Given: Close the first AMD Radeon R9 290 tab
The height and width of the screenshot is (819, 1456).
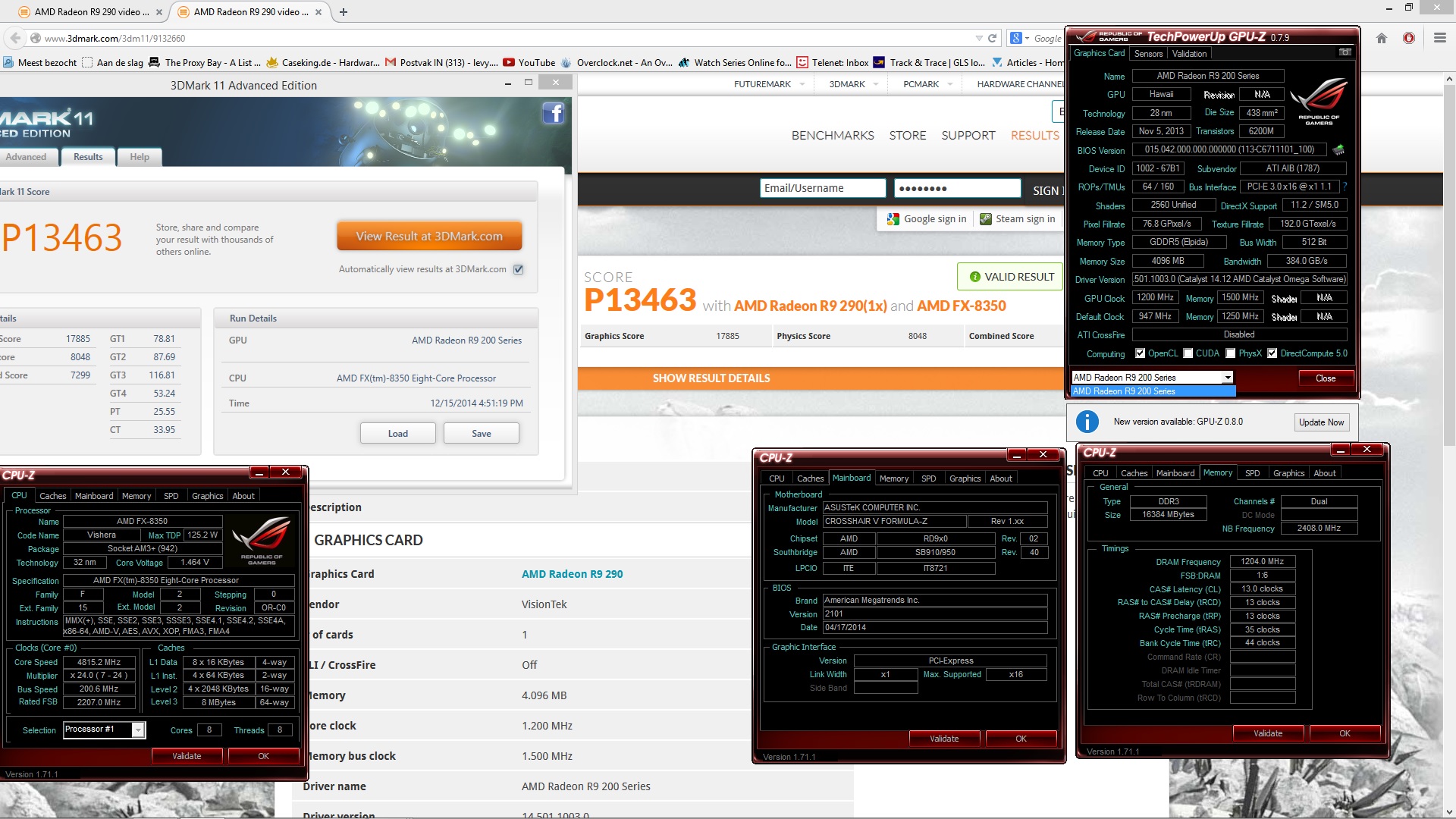Looking at the screenshot, I should click(158, 12).
